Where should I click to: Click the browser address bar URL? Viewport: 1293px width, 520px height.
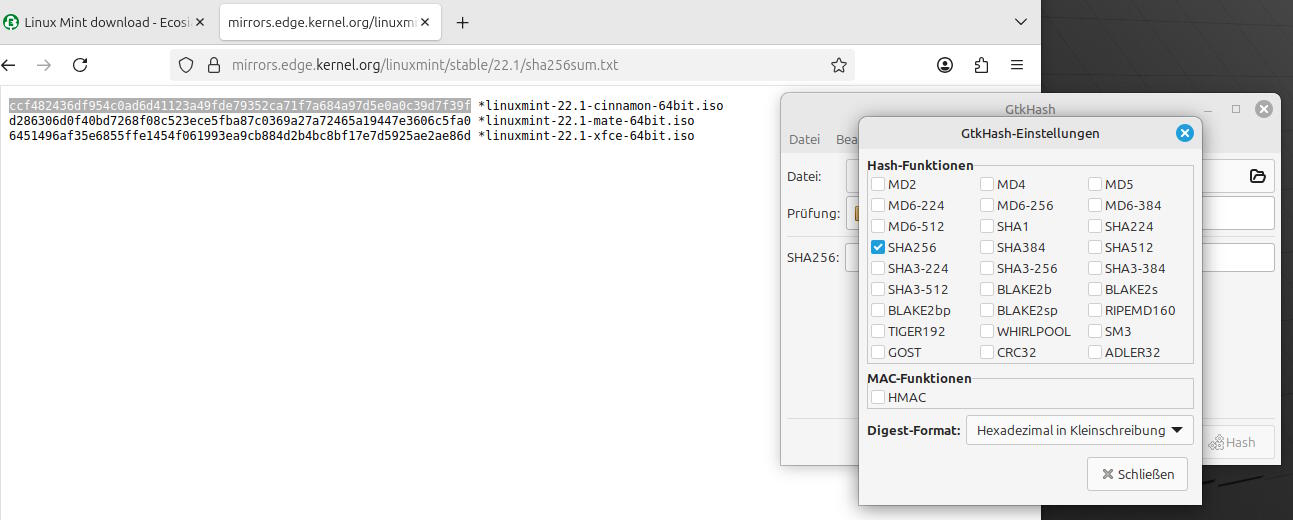click(x=425, y=65)
